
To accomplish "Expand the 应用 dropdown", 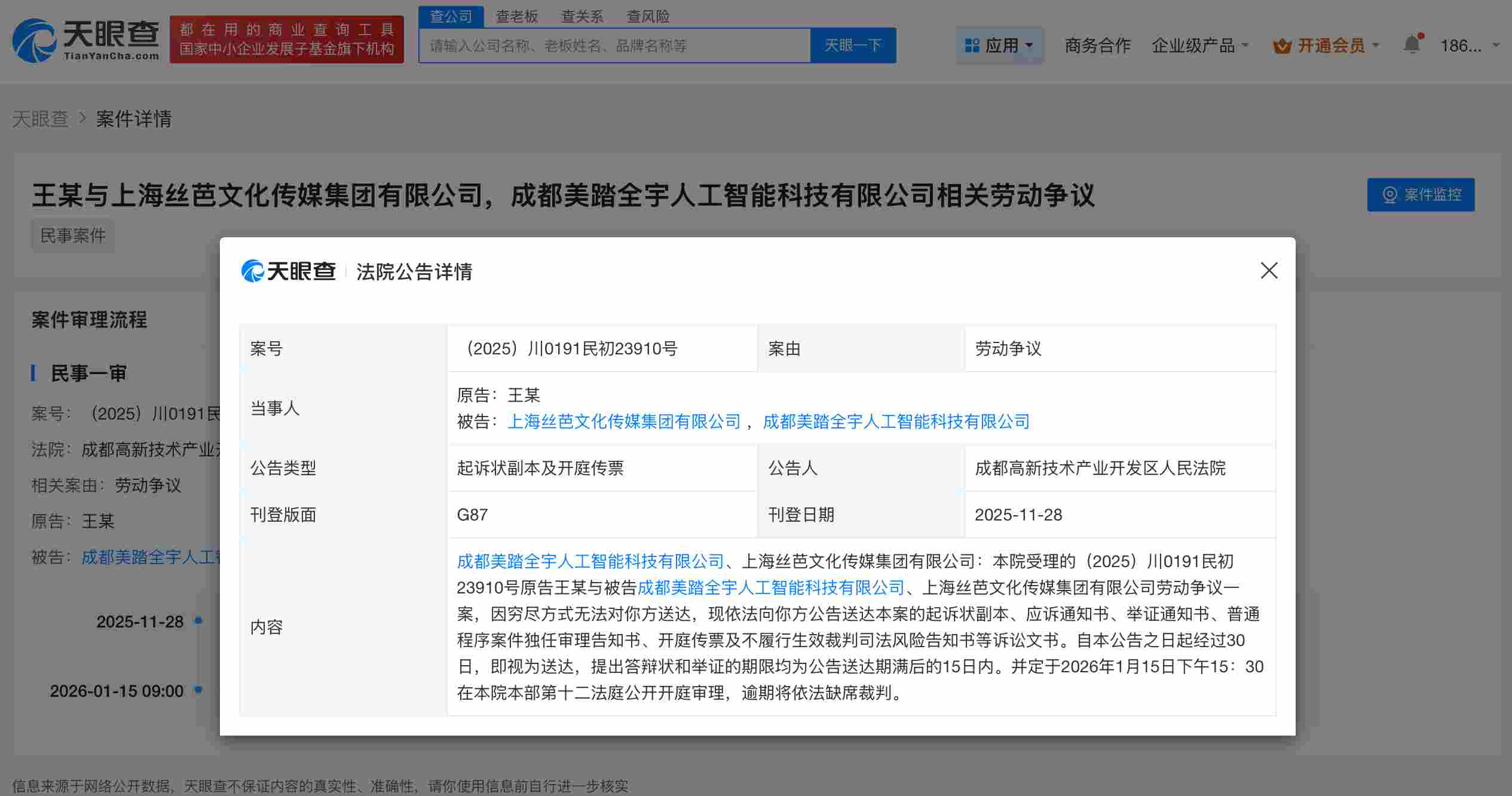I will click(1000, 45).
